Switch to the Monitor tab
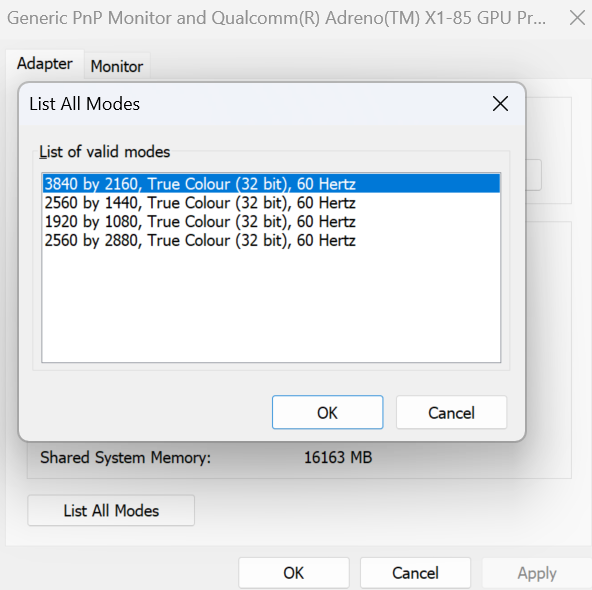Image resolution: width=592 pixels, height=590 pixels. coord(117,66)
